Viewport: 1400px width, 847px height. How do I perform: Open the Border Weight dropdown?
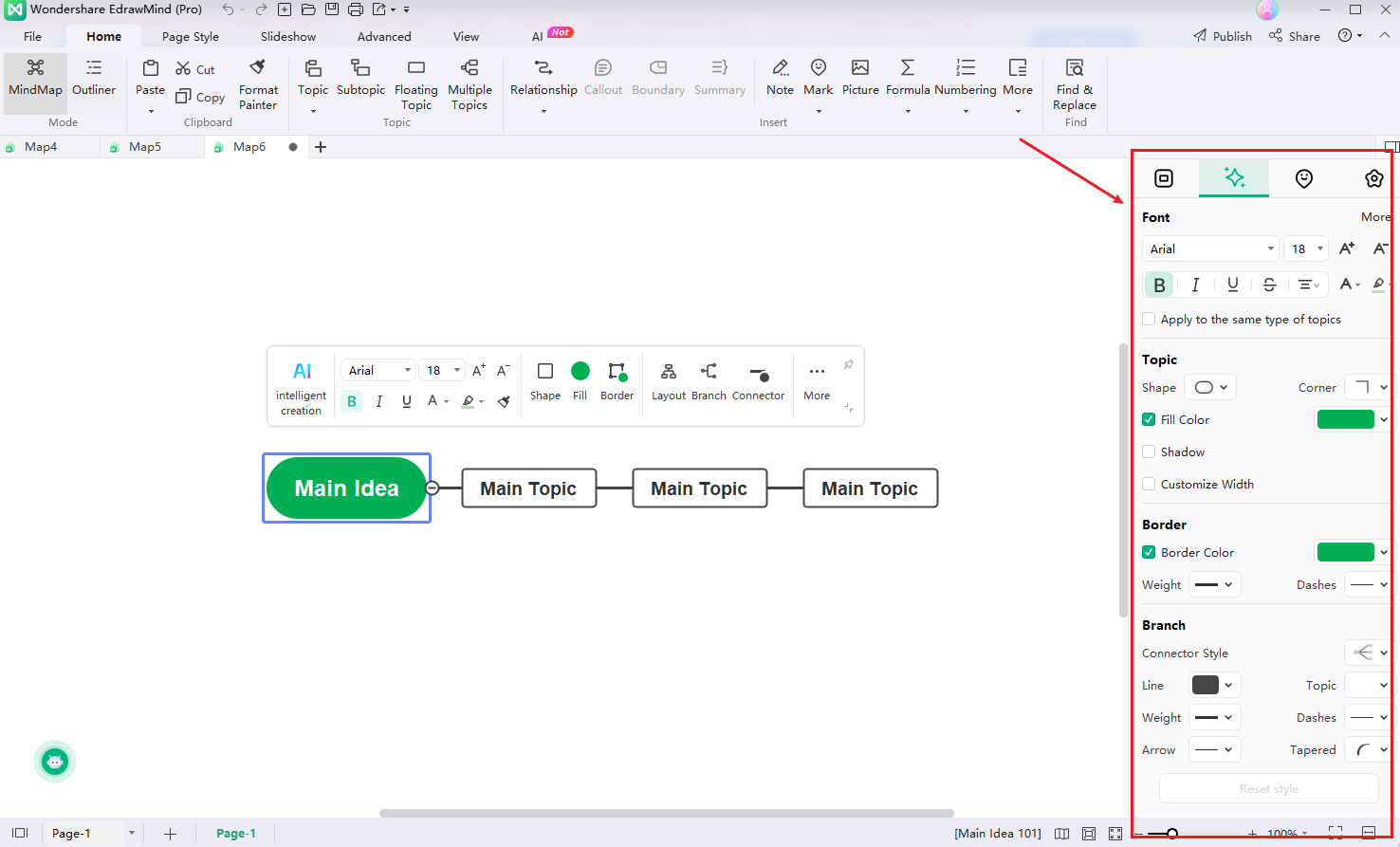[1214, 584]
